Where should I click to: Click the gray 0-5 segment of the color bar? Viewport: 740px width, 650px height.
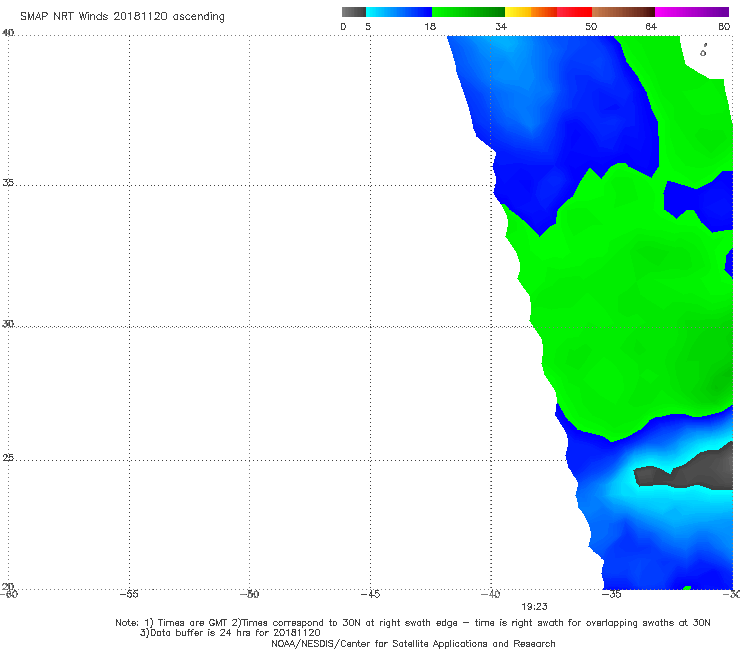[353, 12]
